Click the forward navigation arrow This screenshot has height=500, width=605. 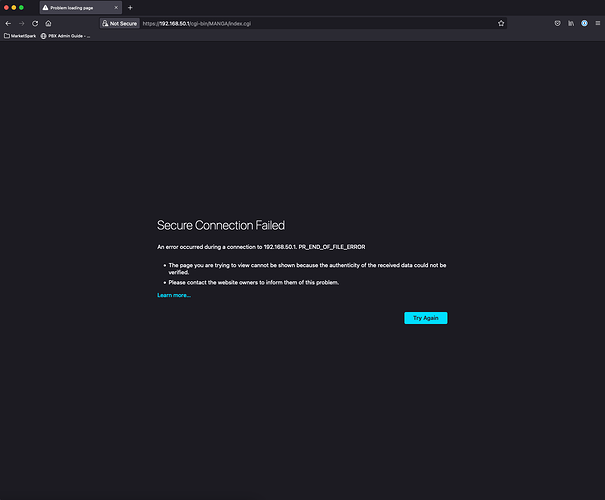[x=22, y=24]
